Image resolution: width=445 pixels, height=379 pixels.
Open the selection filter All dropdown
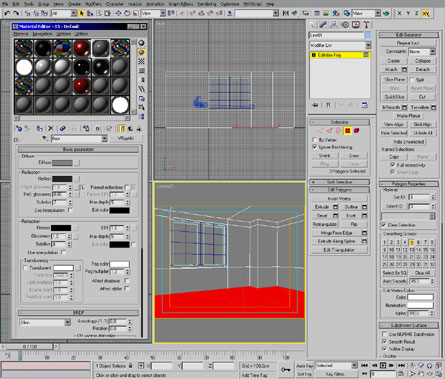point(64,13)
